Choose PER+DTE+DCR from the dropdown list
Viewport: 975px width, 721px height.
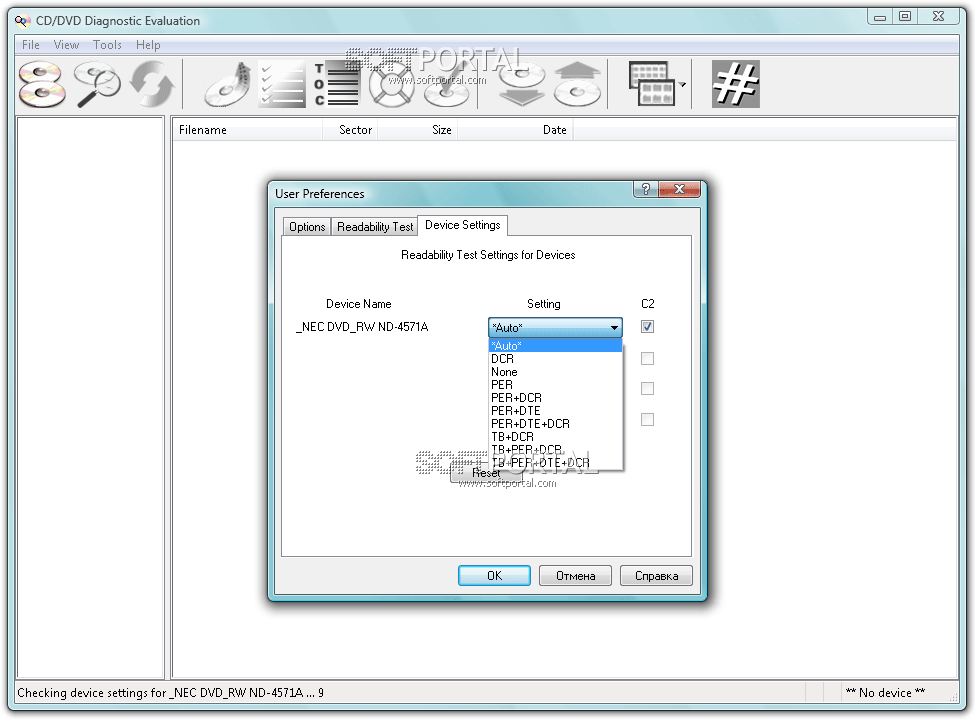click(x=530, y=424)
